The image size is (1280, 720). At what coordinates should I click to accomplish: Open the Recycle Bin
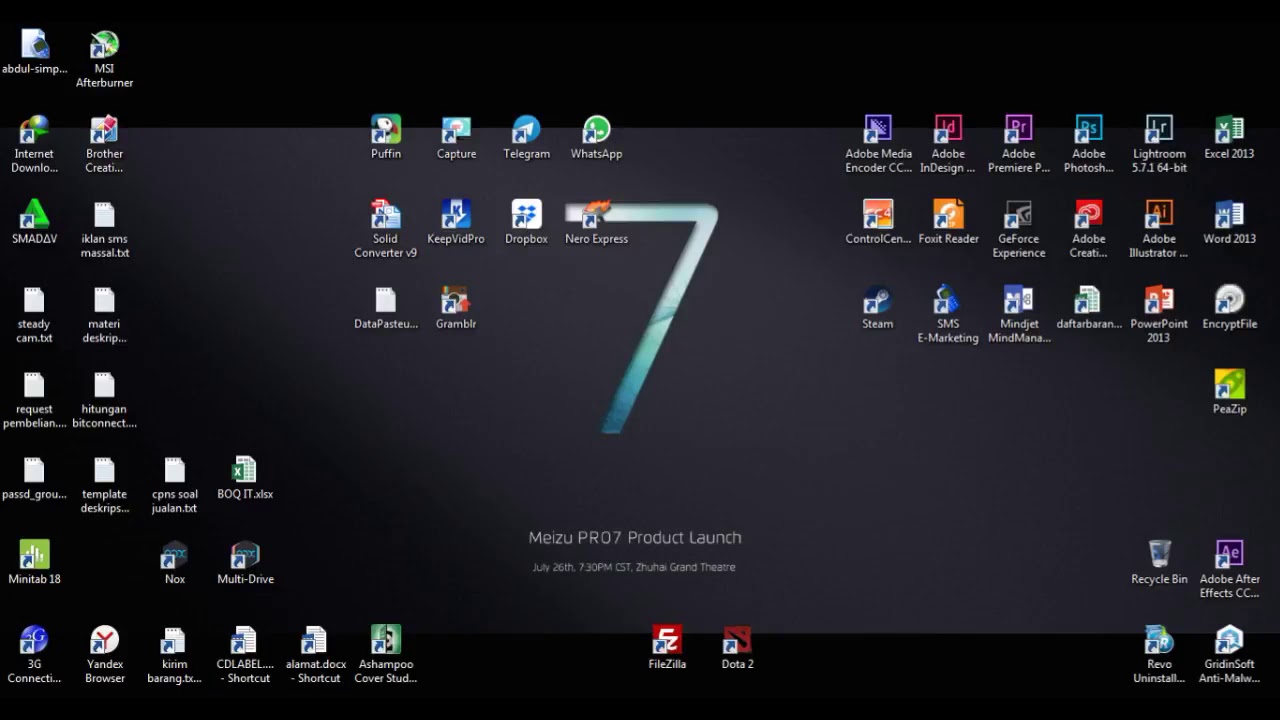tap(1159, 555)
